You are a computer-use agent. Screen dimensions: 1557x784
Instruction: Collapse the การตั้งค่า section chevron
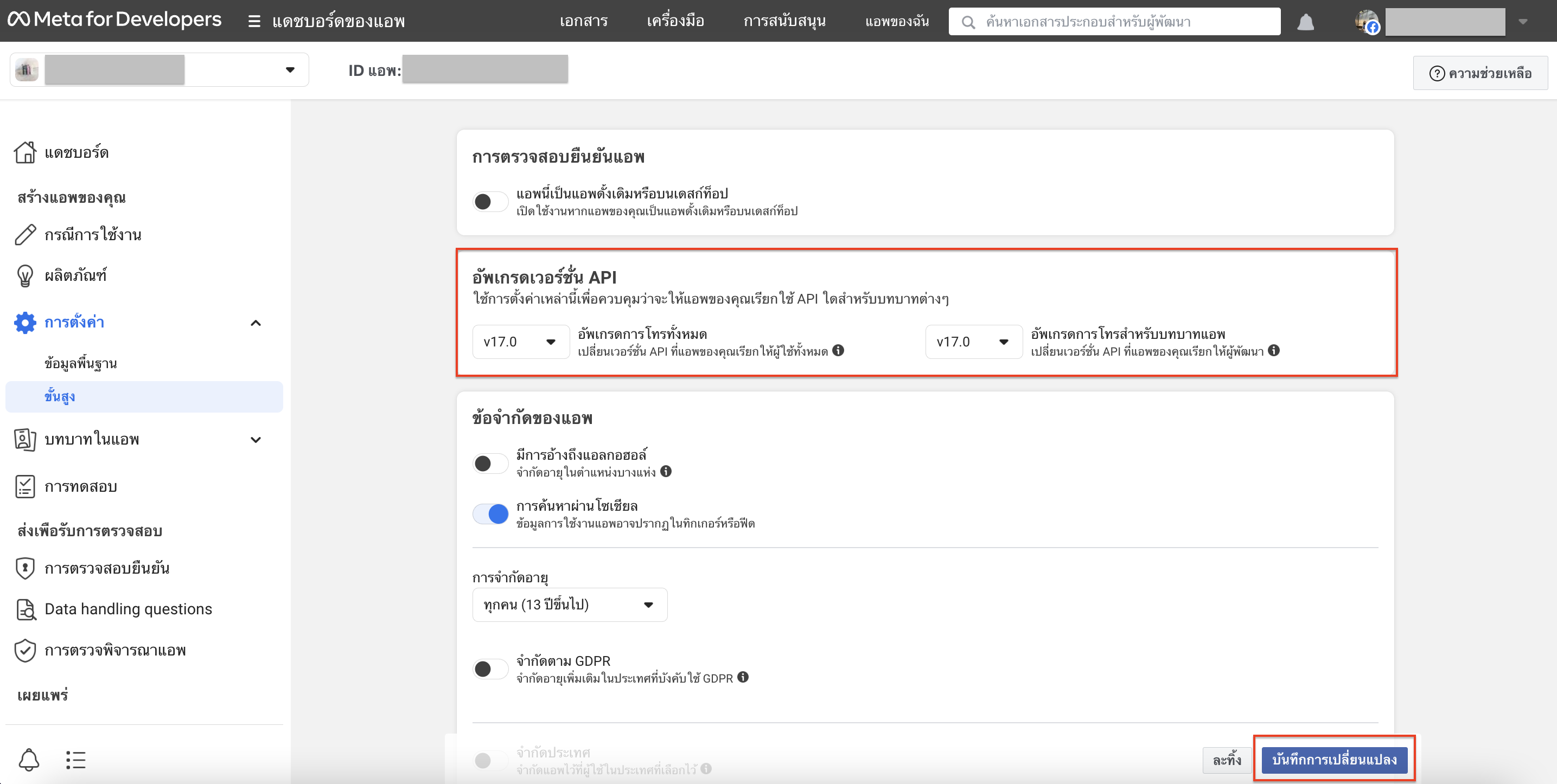pos(256,323)
